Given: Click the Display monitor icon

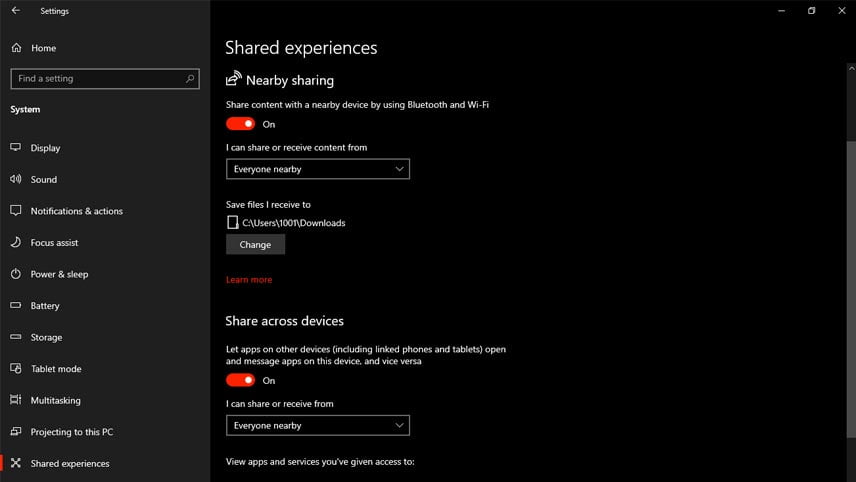Looking at the screenshot, I should [16, 148].
